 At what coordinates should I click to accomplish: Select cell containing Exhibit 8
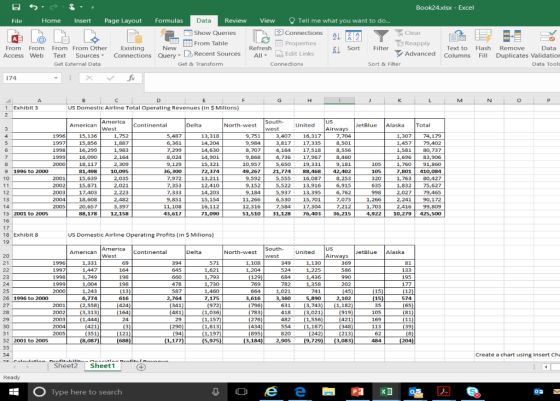coord(39,235)
